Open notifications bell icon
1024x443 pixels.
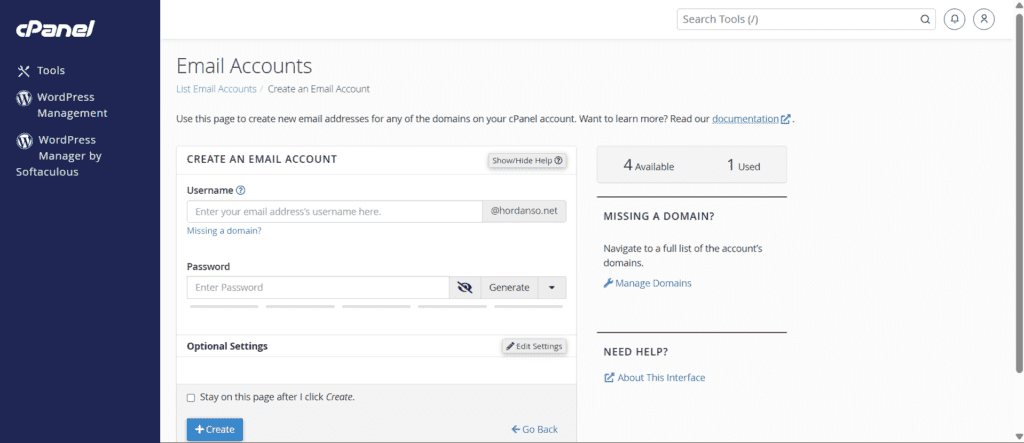954,19
